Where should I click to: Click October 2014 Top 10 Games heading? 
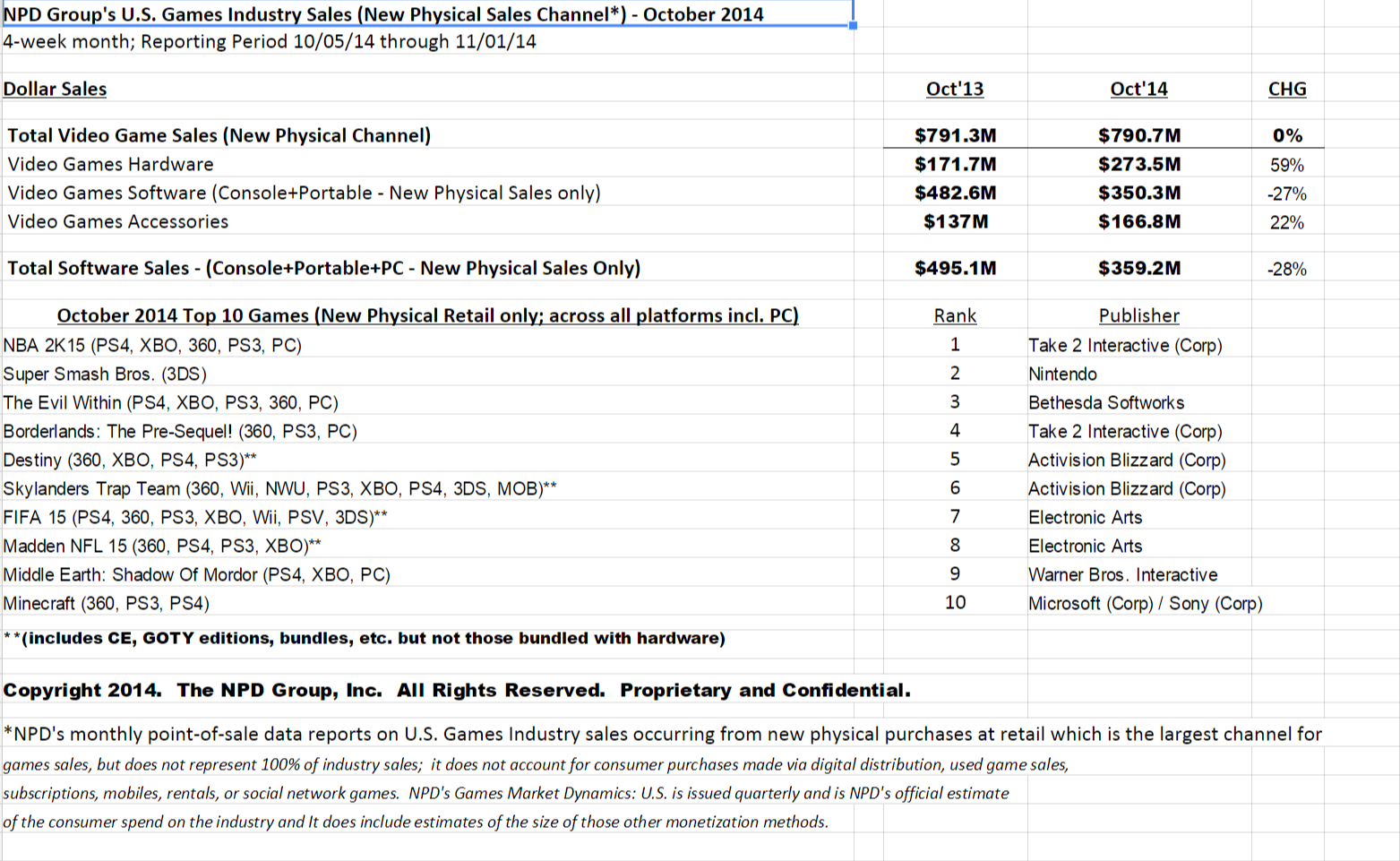[427, 315]
